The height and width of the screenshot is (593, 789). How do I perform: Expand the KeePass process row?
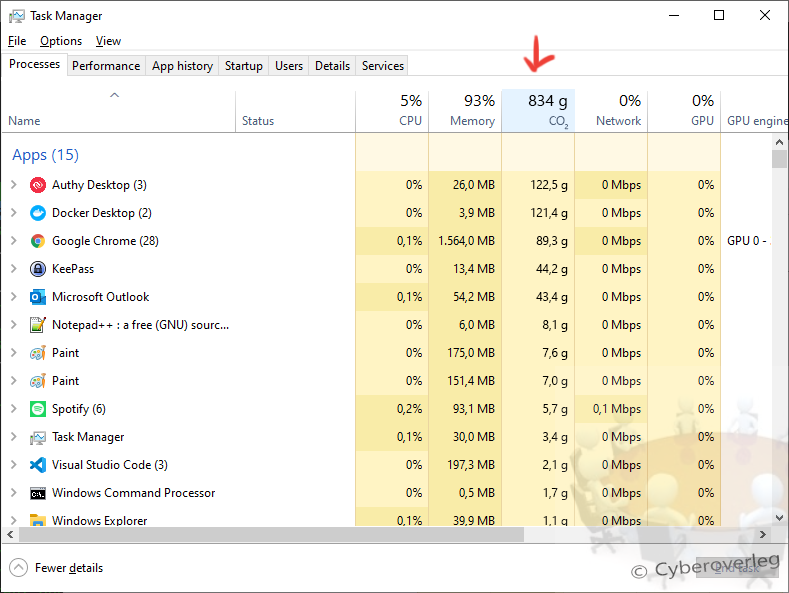14,269
